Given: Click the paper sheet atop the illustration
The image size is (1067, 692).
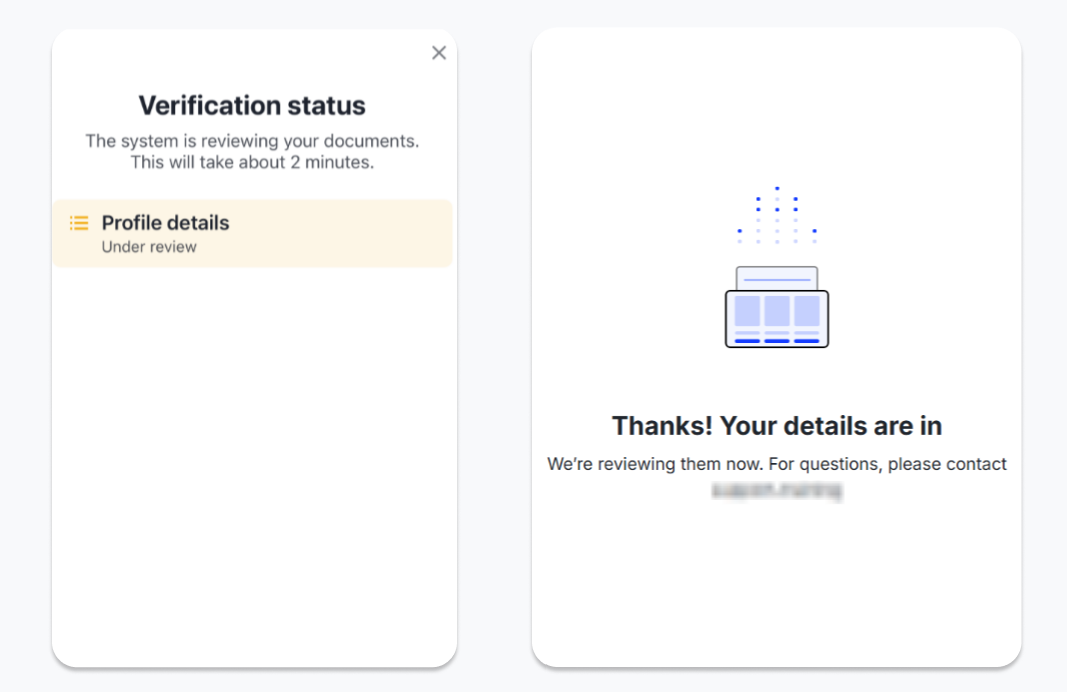Looking at the screenshot, I should (777, 277).
